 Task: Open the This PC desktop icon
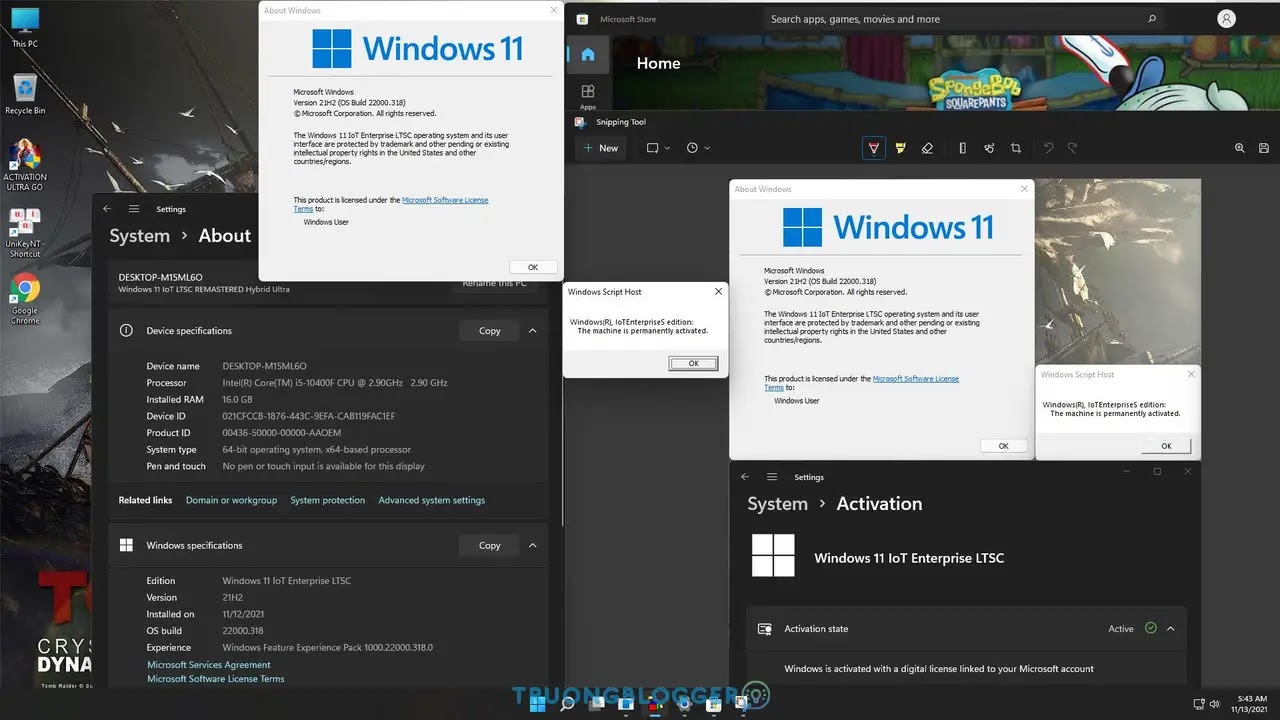click(x=25, y=28)
